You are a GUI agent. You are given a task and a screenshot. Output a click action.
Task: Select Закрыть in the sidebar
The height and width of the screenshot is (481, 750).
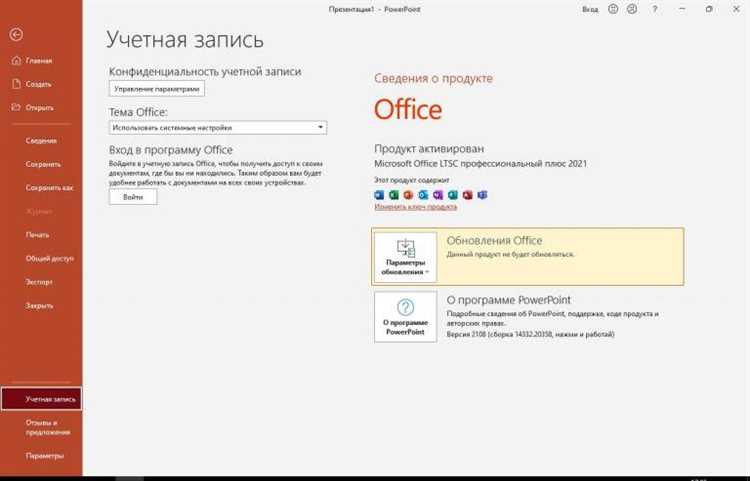pyautogui.click(x=41, y=306)
